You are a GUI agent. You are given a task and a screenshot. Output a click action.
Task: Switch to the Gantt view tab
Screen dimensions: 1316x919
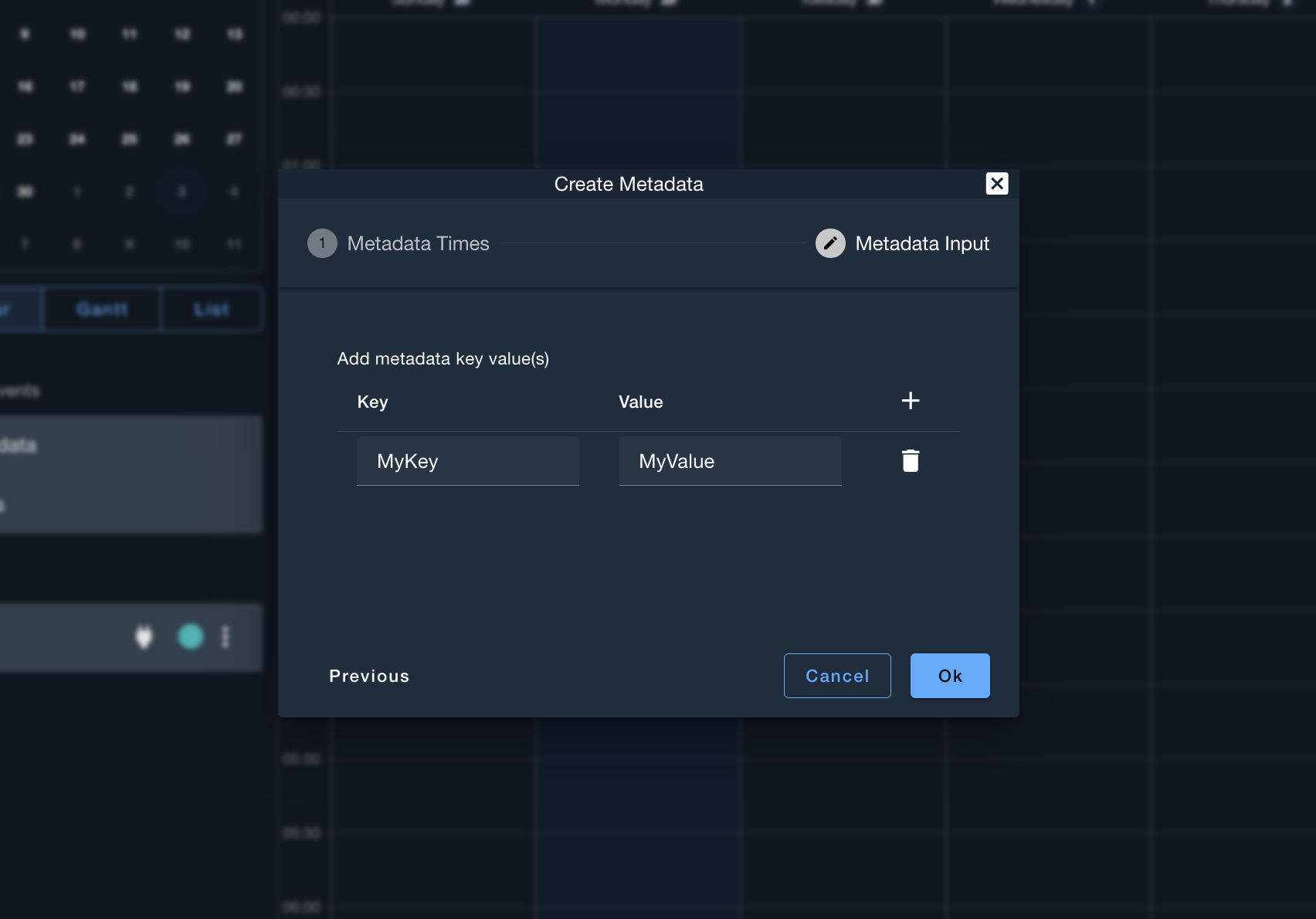102,310
